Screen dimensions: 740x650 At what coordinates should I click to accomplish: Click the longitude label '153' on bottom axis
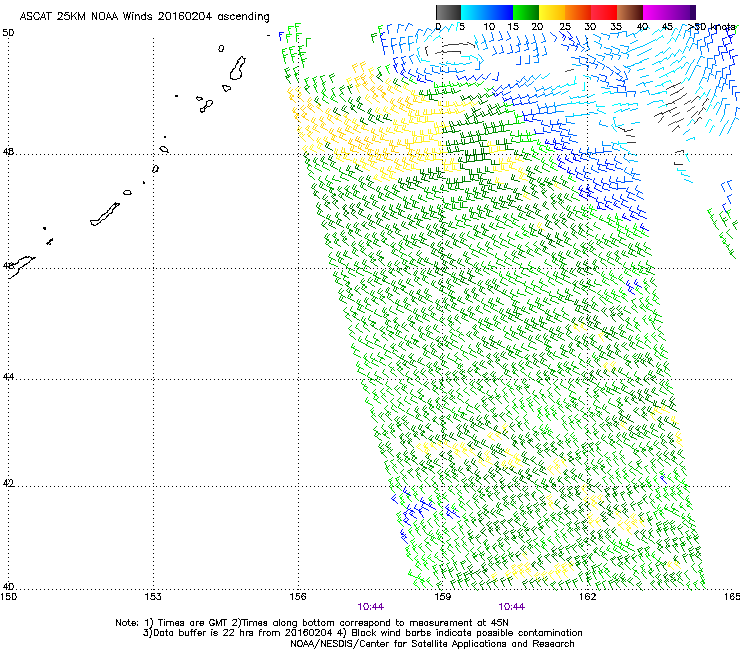[x=153, y=597]
